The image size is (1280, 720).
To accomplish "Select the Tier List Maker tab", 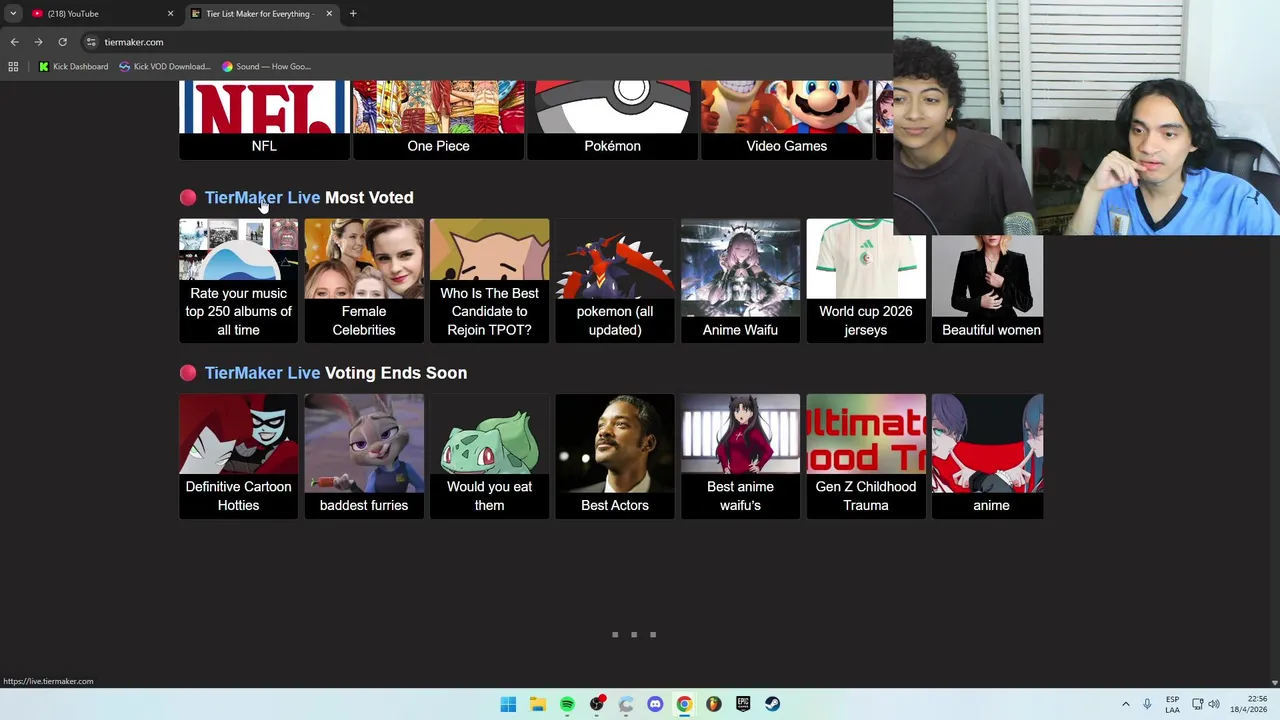I will 260,14.
